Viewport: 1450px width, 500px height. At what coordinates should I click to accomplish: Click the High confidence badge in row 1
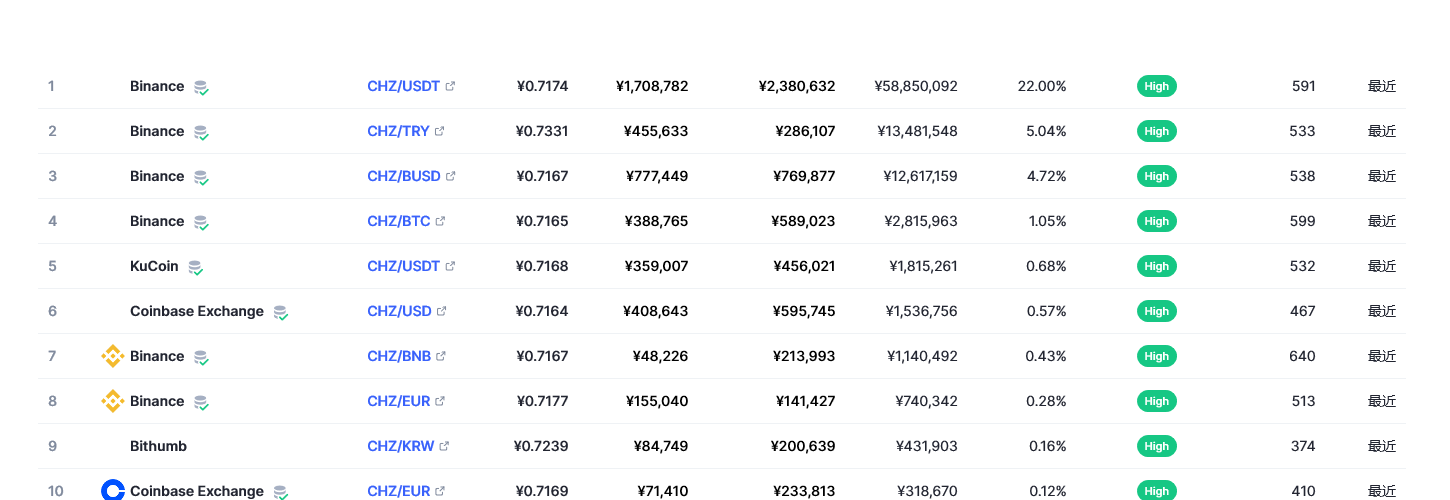point(1157,86)
